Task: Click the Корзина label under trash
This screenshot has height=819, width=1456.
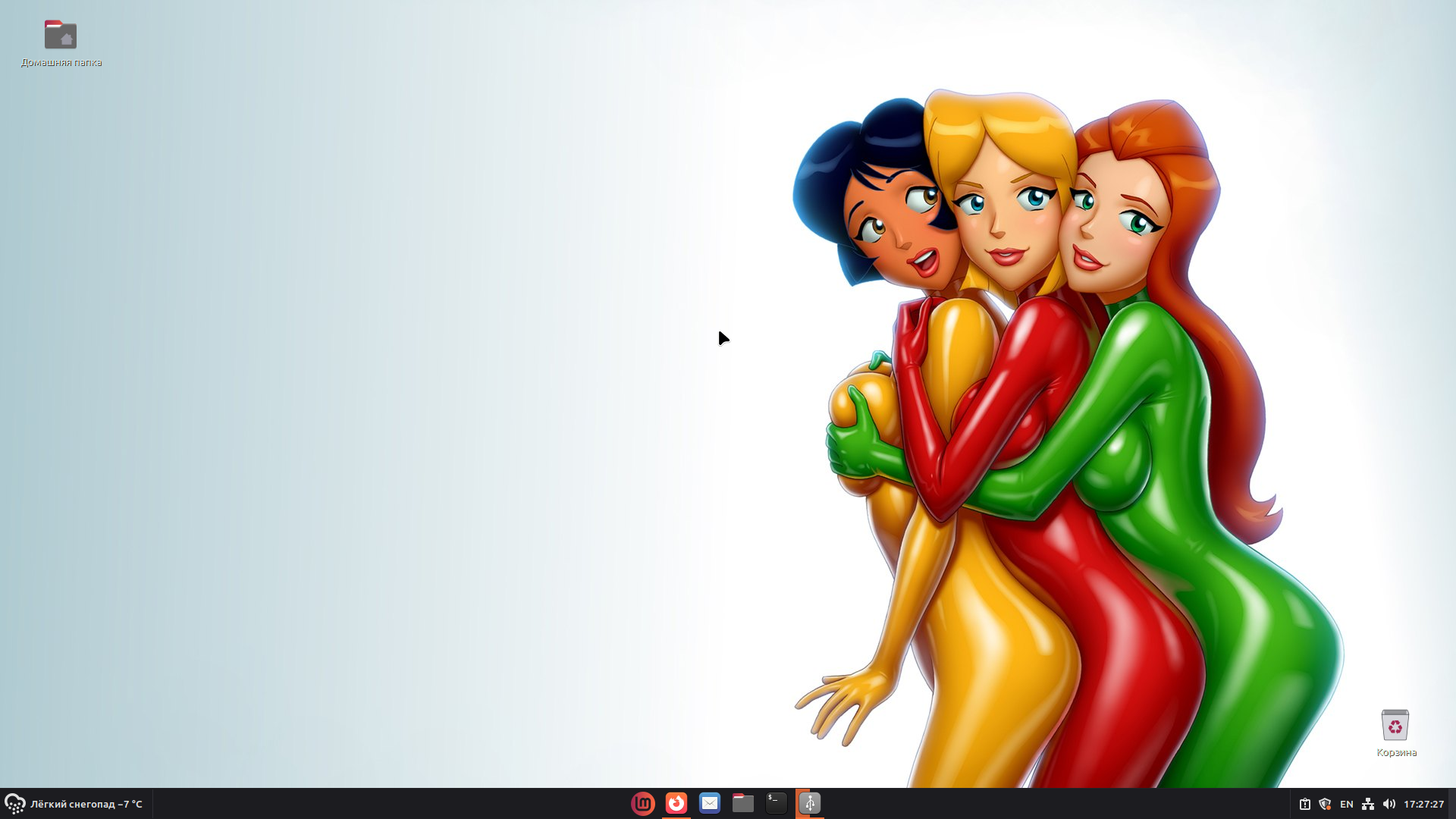Action: coord(1396,752)
